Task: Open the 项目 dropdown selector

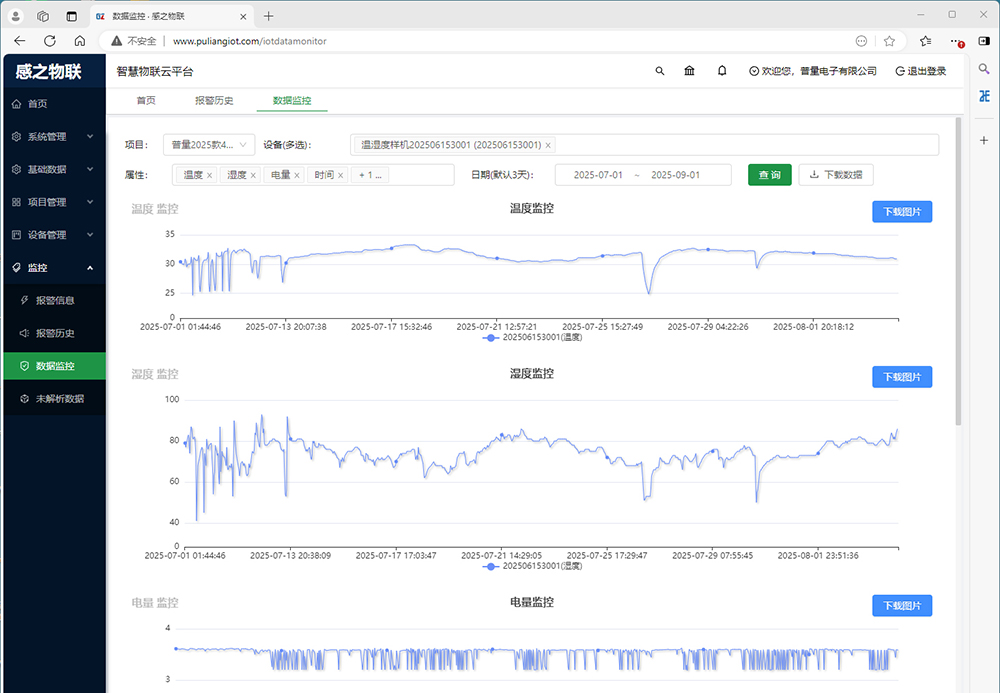Action: 209,145
